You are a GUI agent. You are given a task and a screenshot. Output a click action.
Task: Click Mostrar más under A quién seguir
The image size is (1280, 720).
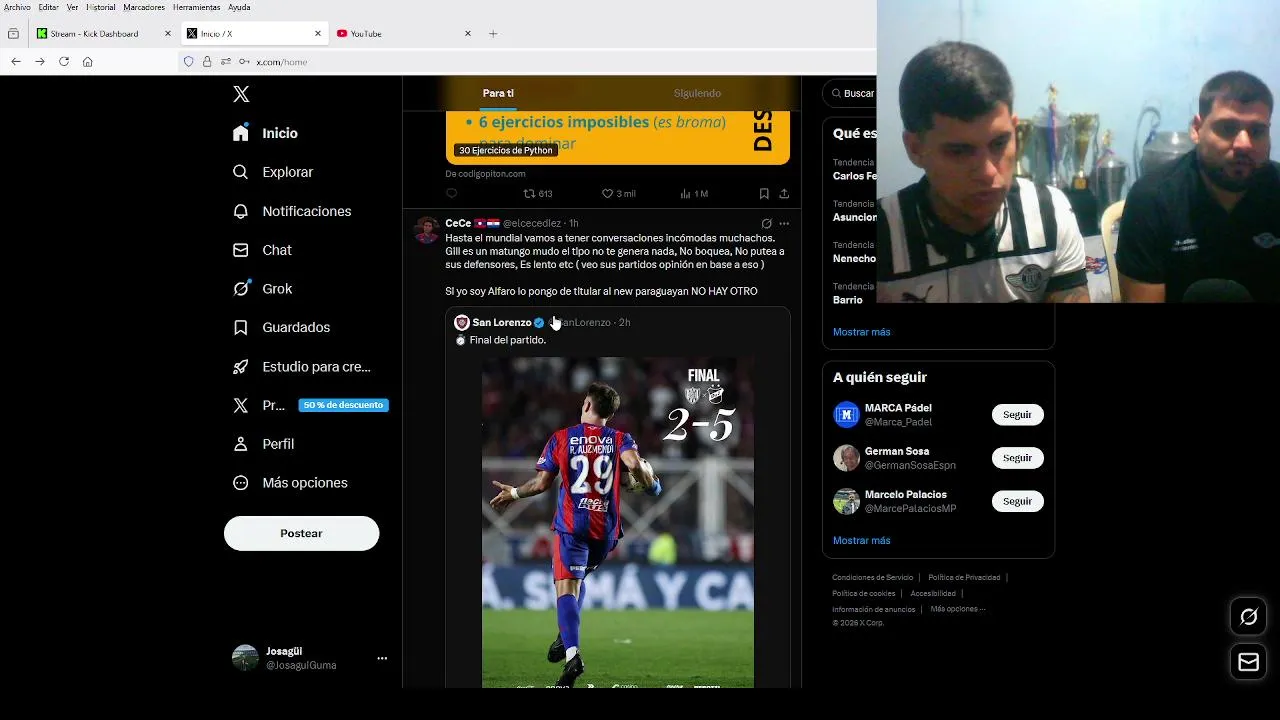(861, 541)
